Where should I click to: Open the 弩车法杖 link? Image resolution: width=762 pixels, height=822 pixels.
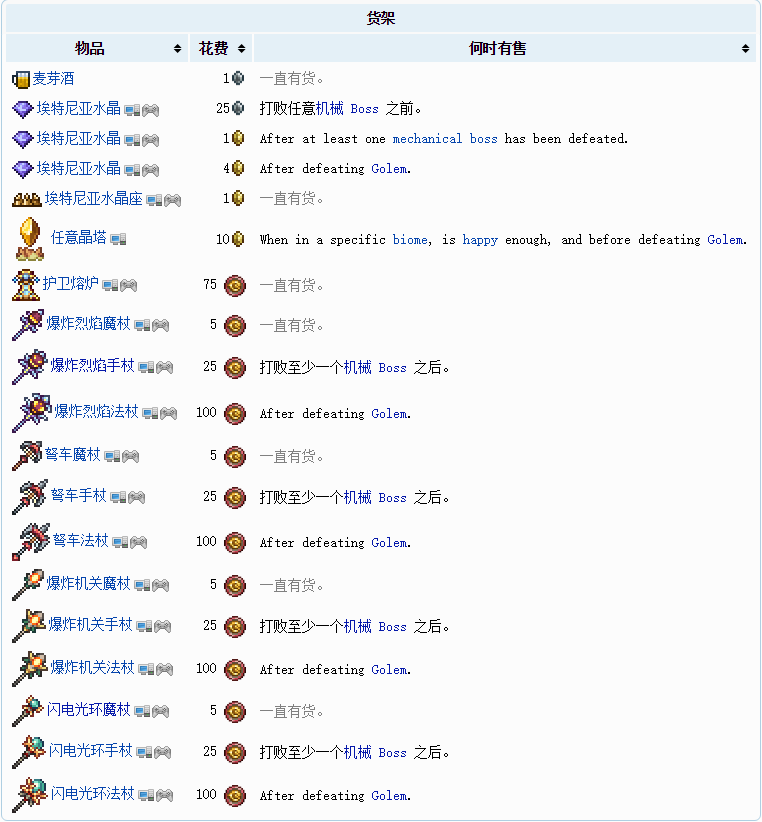[x=81, y=540]
